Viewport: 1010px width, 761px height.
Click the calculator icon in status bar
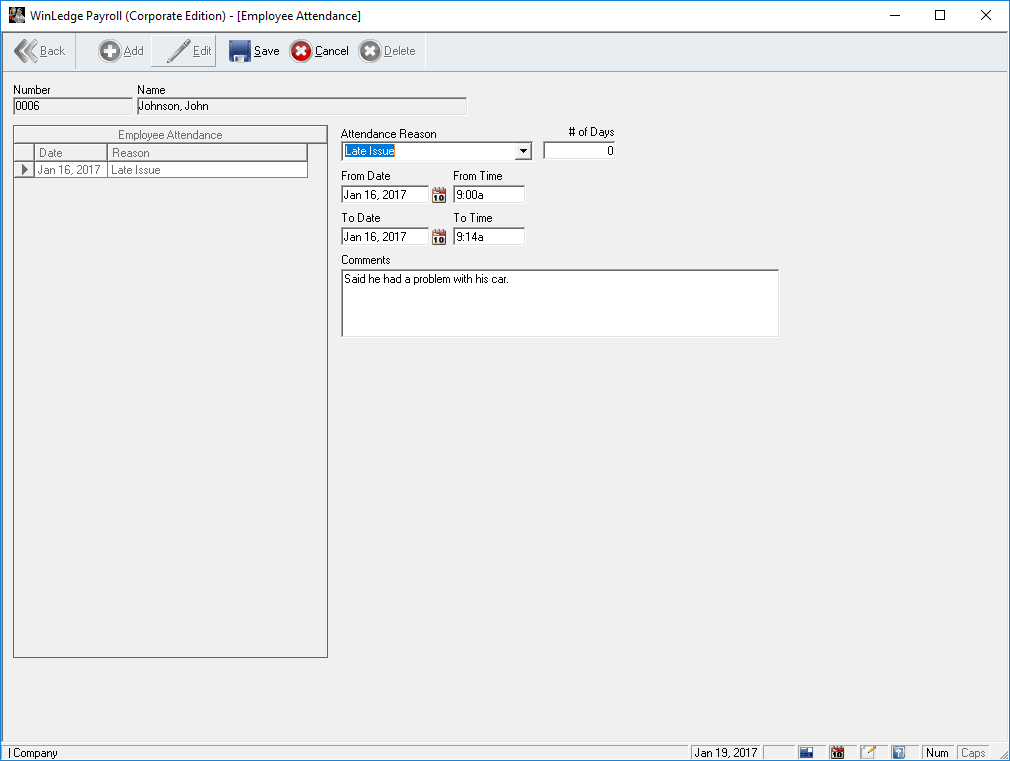tap(806, 752)
